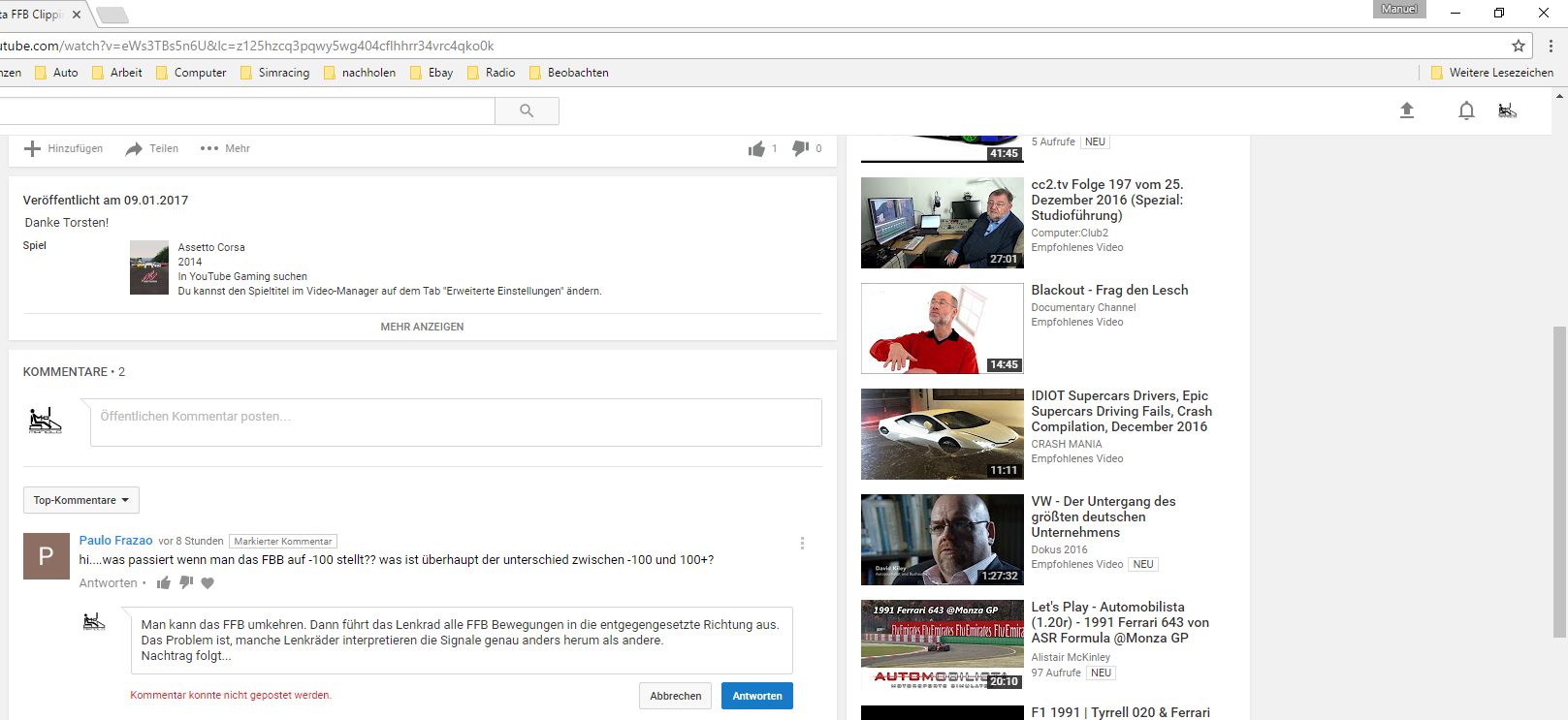Click the Teilen share arrow icon

pyautogui.click(x=134, y=148)
